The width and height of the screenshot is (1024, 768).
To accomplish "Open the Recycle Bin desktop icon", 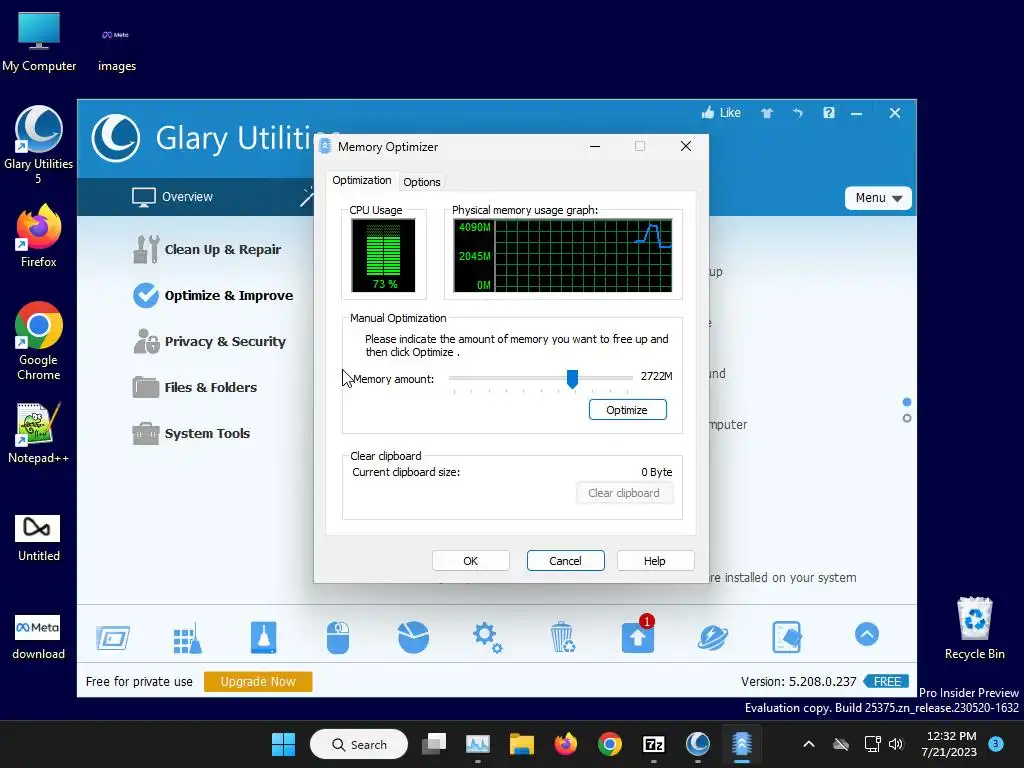I will click(x=974, y=628).
